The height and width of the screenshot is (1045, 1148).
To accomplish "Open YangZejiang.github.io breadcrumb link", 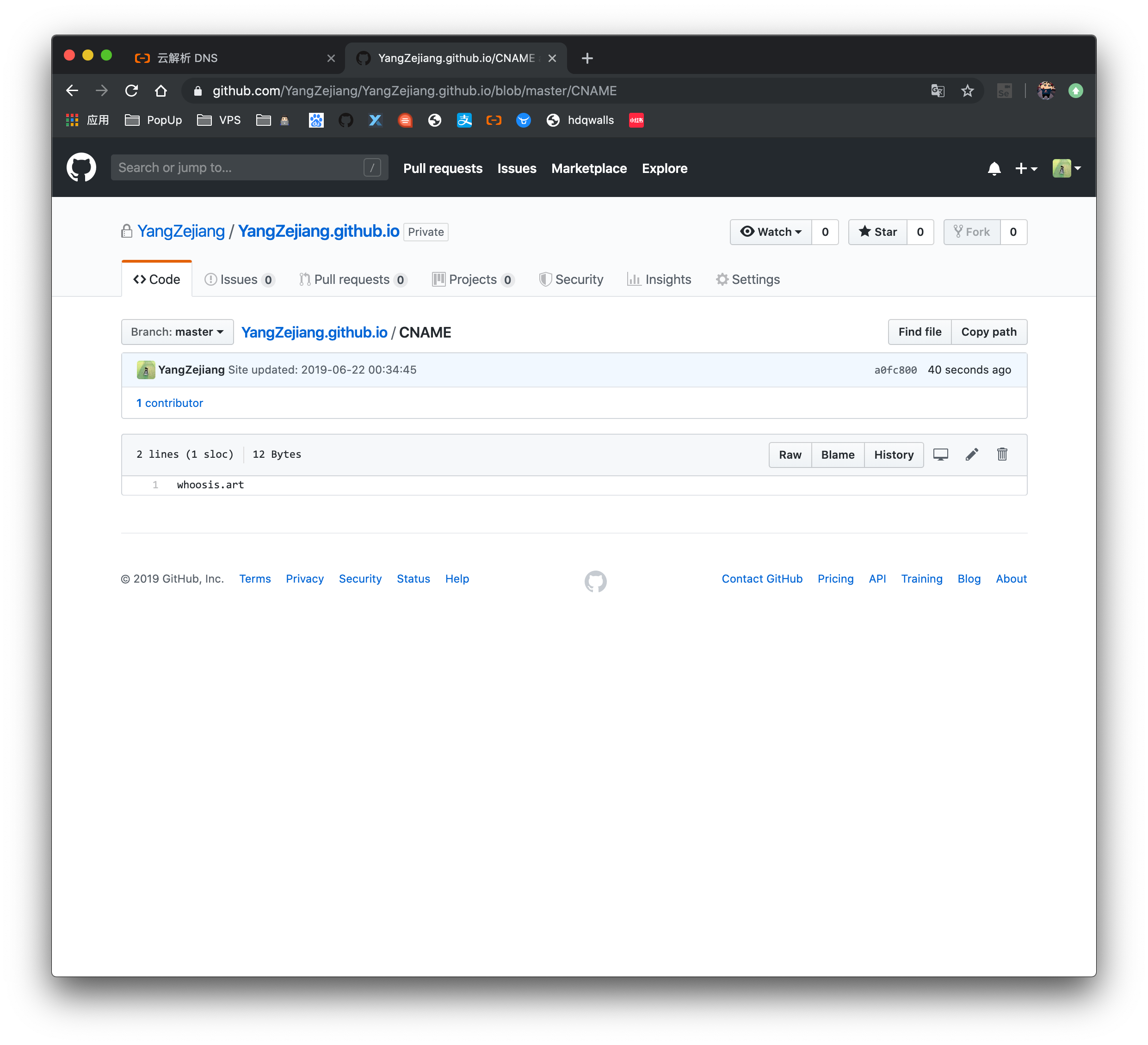I will point(315,332).
